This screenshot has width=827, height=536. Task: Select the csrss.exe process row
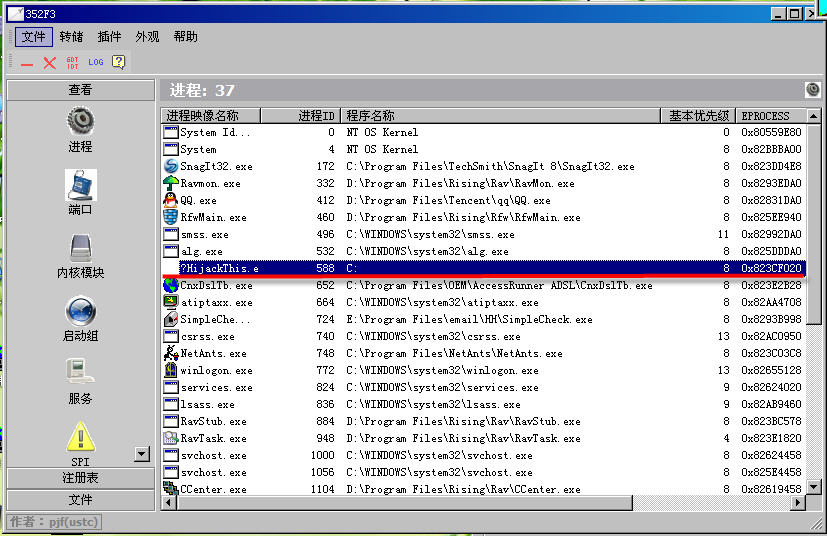click(483, 336)
